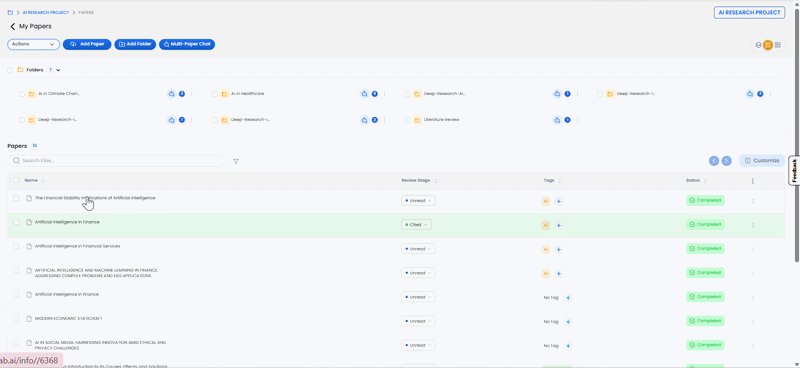Screen dimensions: 800x368
Task: Select the first stacked-layers view icon
Action: point(758,45)
